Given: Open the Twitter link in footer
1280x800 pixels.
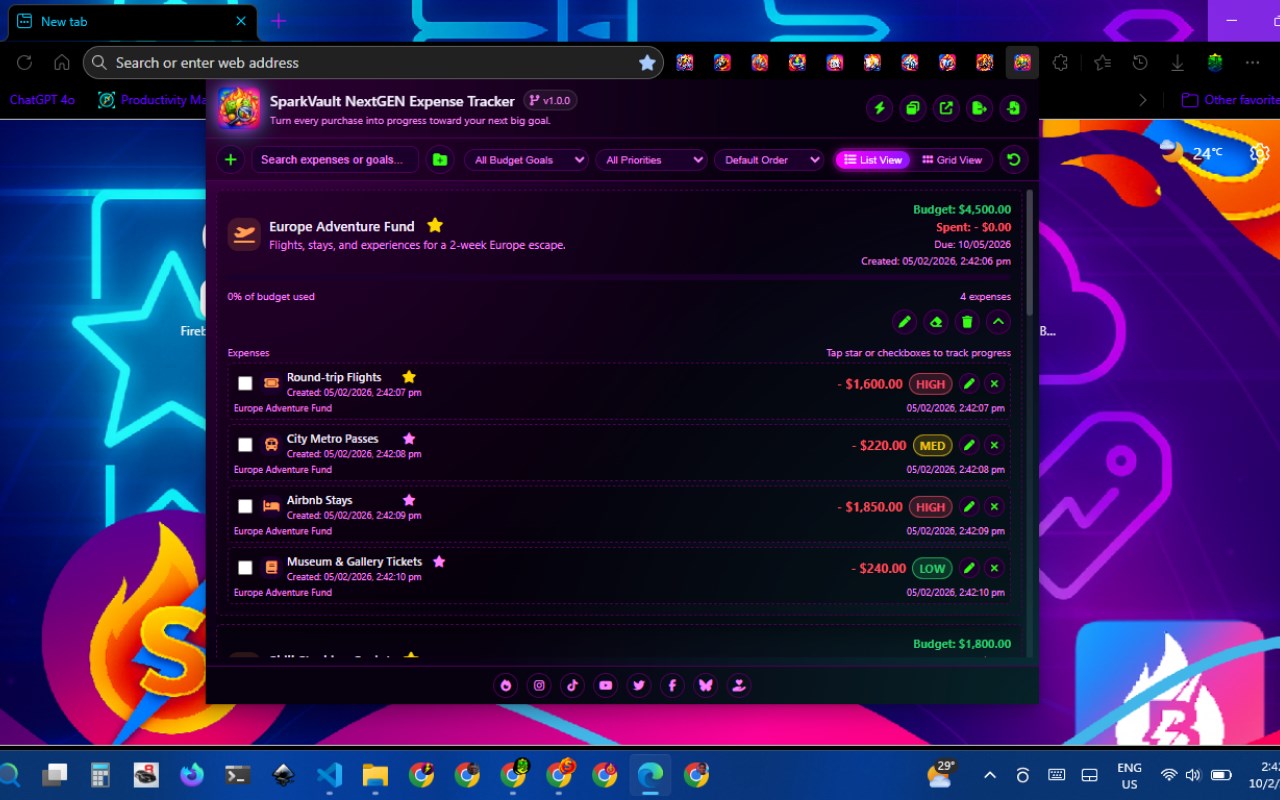Looking at the screenshot, I should coord(639,685).
